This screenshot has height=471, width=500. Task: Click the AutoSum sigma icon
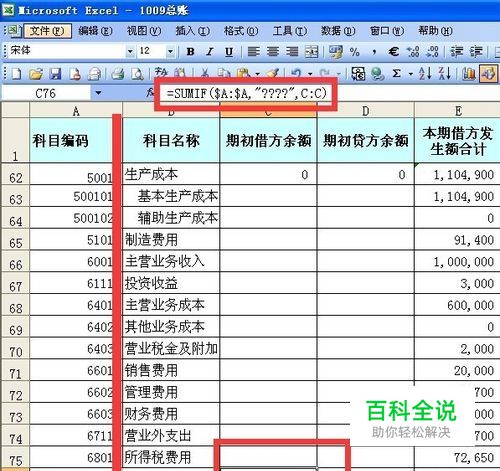point(397,73)
